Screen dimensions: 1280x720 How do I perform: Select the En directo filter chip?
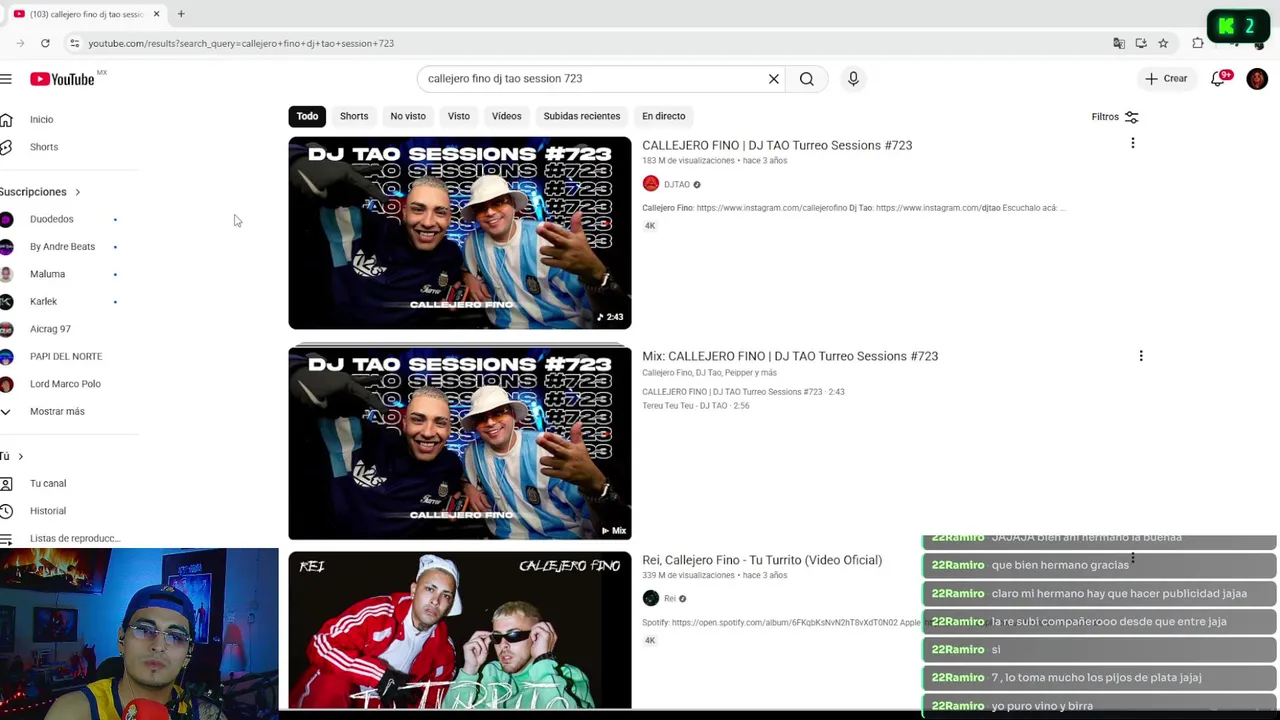click(664, 116)
